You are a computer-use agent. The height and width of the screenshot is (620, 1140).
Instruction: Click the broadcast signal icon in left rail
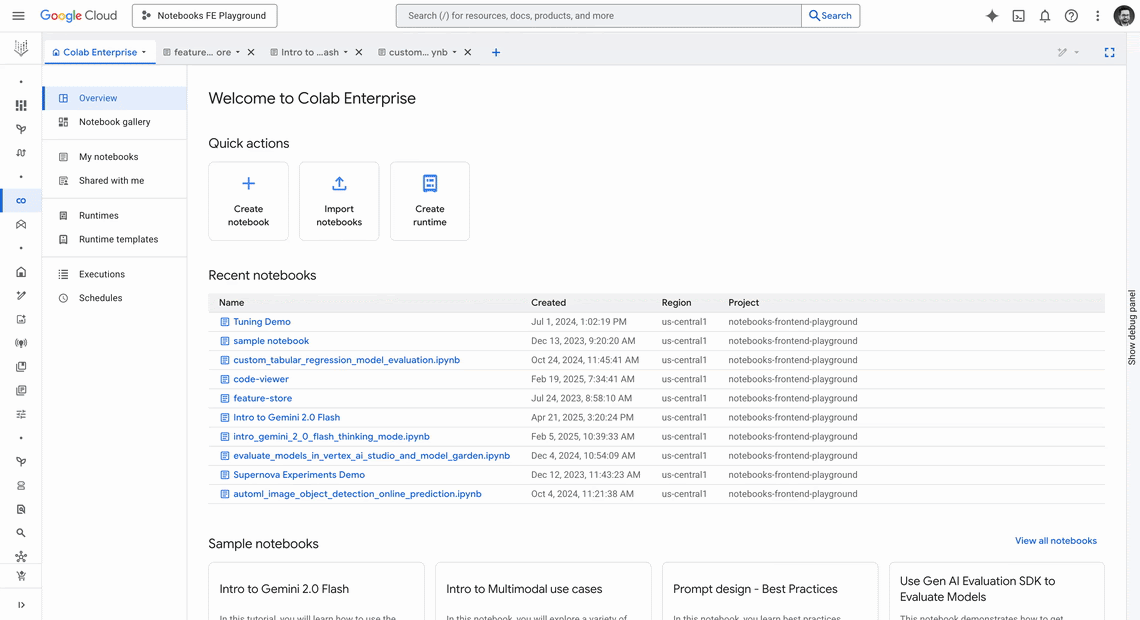click(21, 343)
